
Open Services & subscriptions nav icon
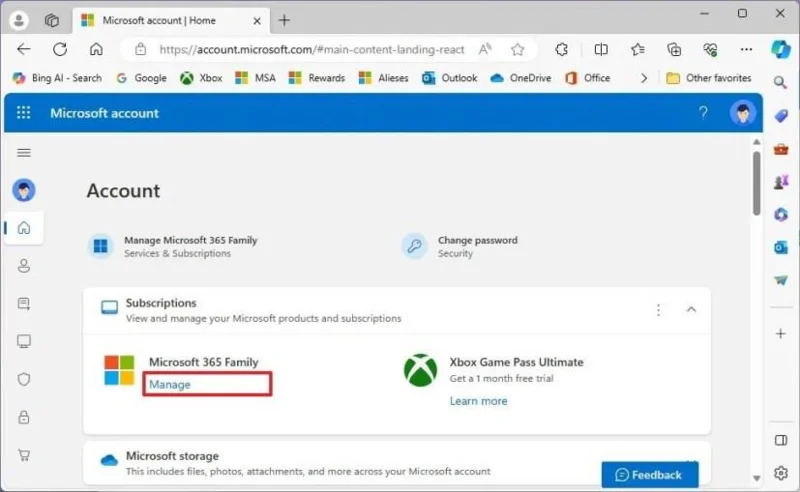click(x=24, y=304)
